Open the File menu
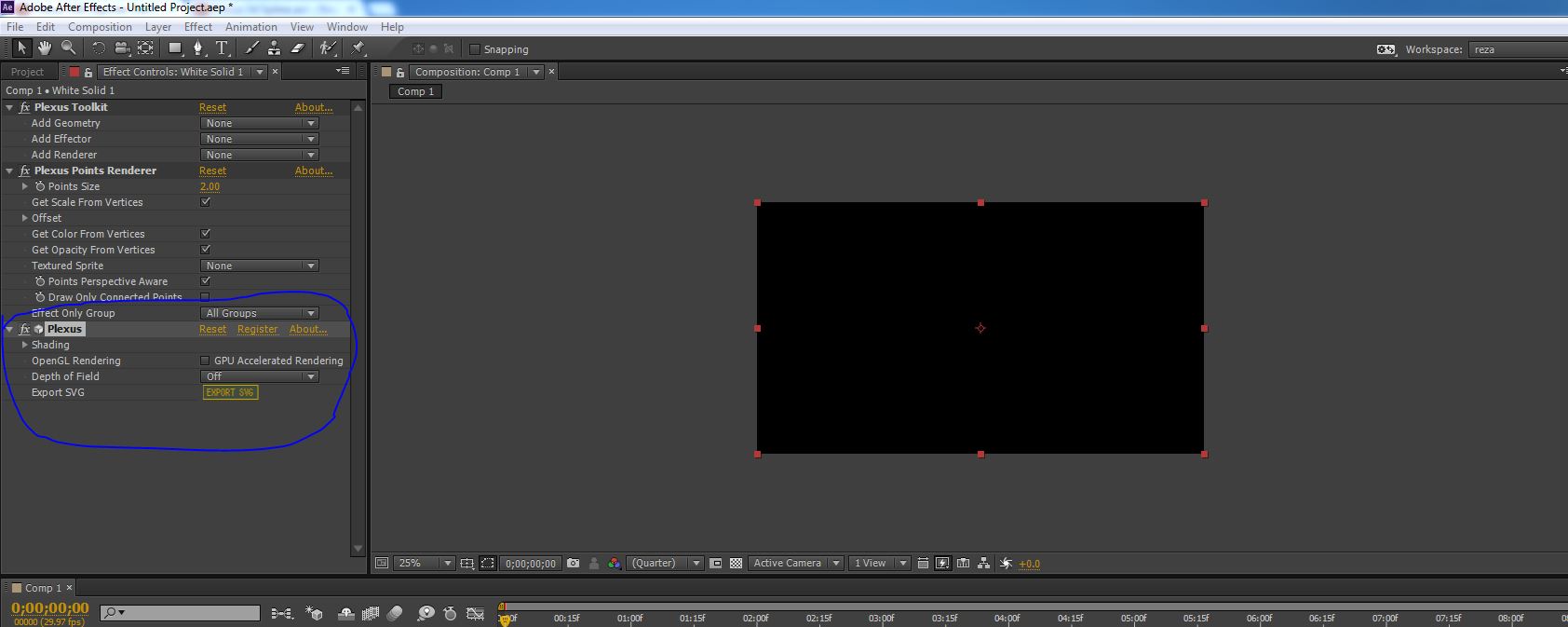 [x=15, y=27]
